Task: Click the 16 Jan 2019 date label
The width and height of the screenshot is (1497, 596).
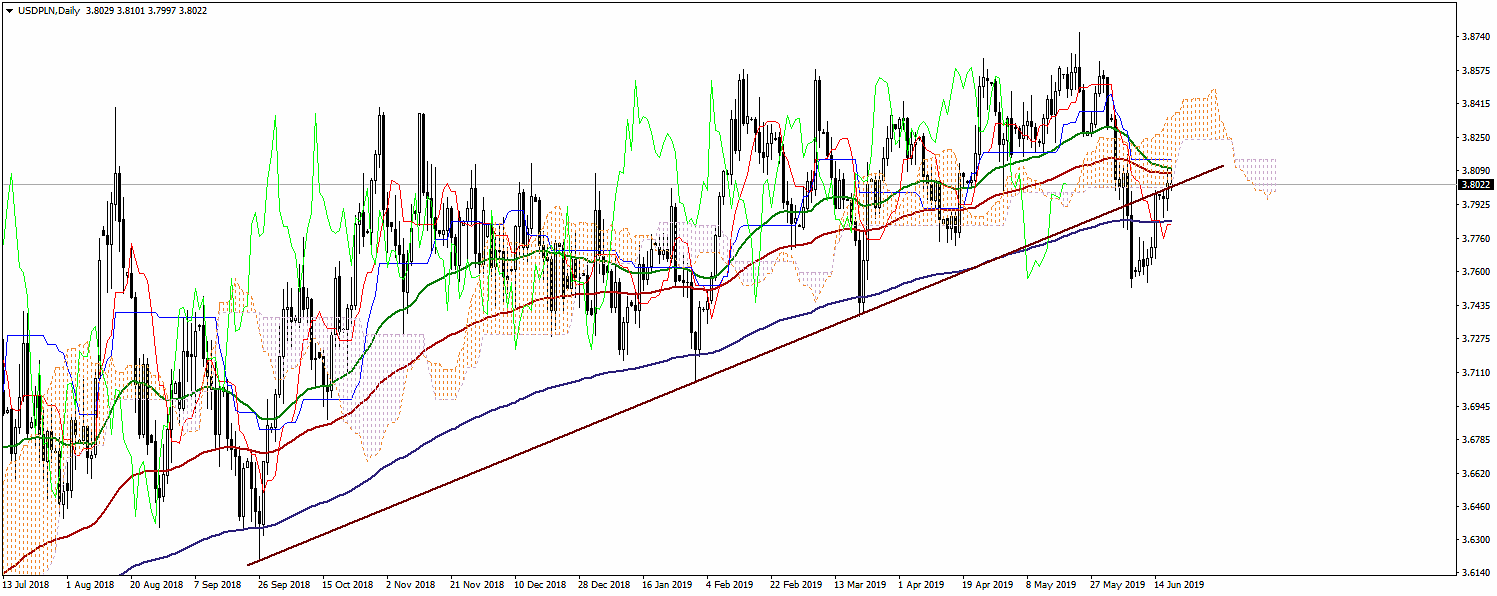Action: pyautogui.click(x=666, y=585)
